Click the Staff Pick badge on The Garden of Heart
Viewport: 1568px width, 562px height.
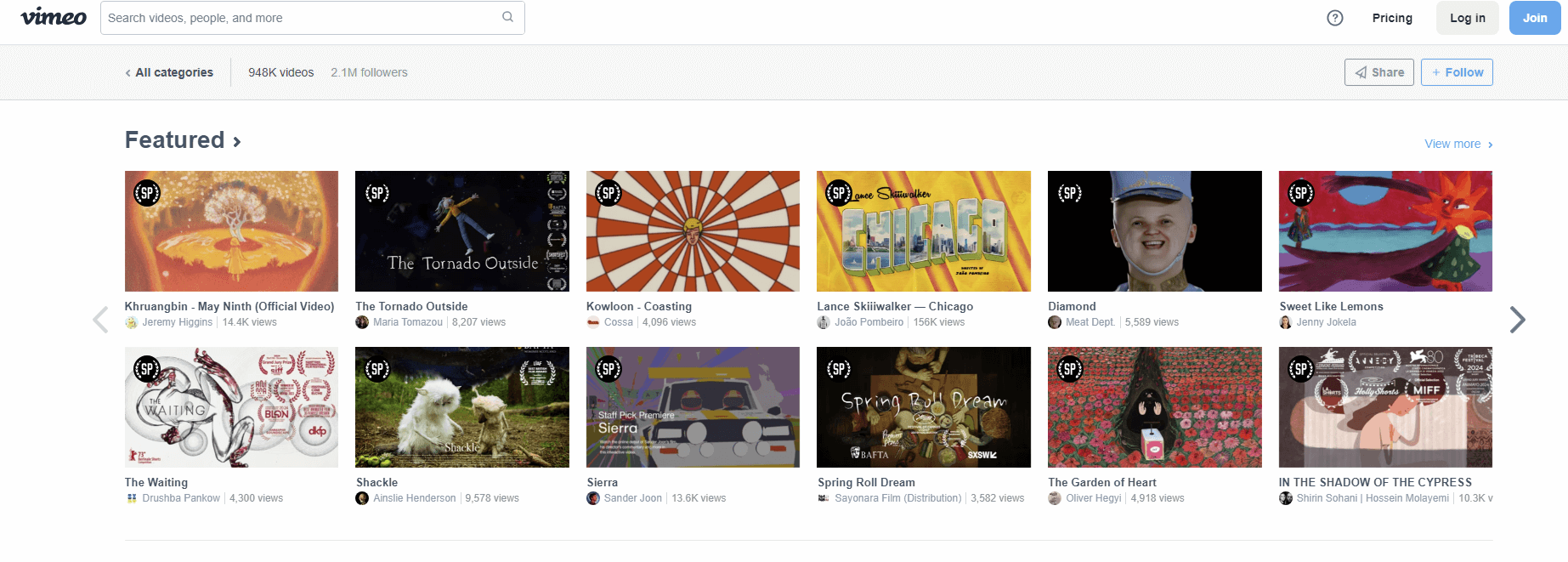pos(1070,369)
